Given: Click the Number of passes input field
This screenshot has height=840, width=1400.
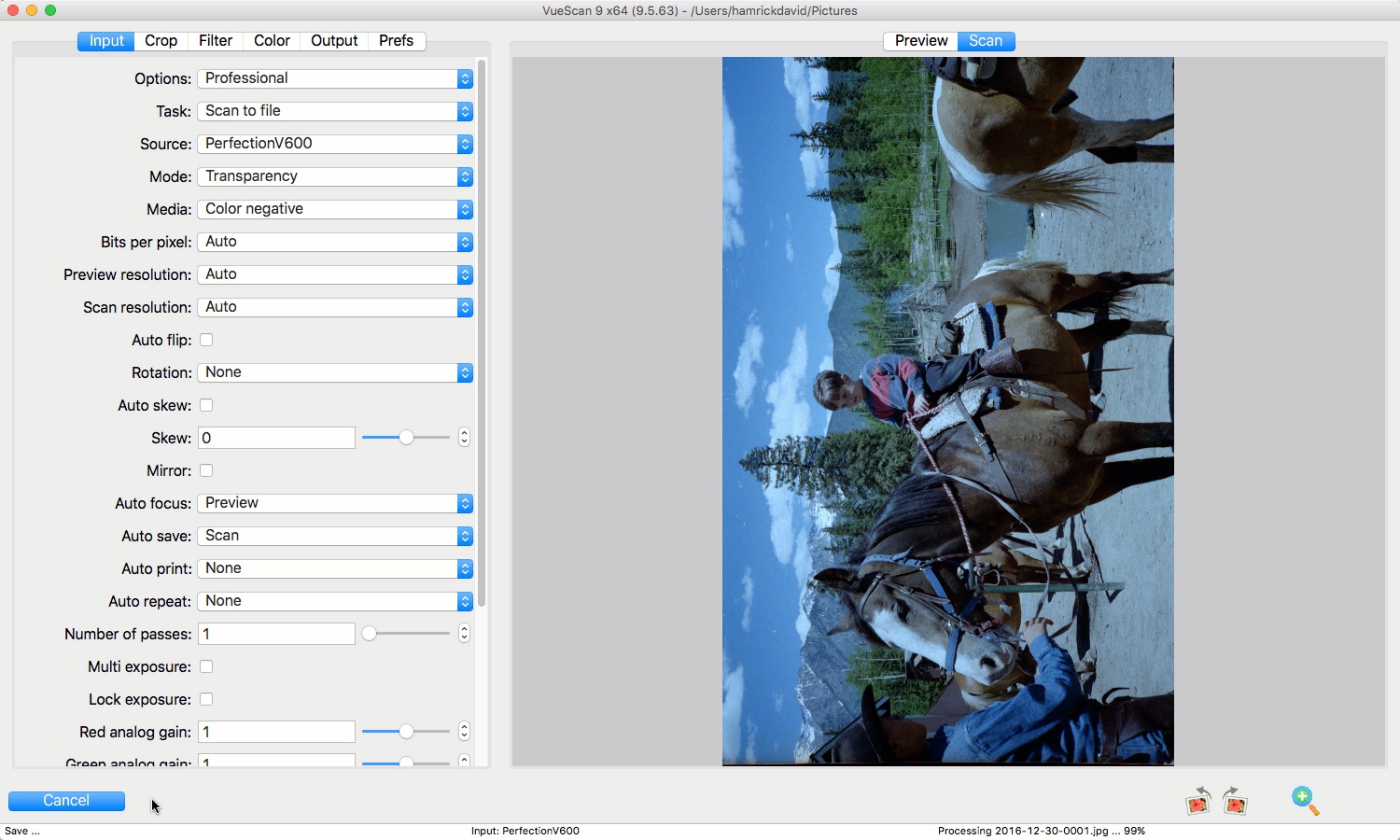Looking at the screenshot, I should click(x=276, y=634).
